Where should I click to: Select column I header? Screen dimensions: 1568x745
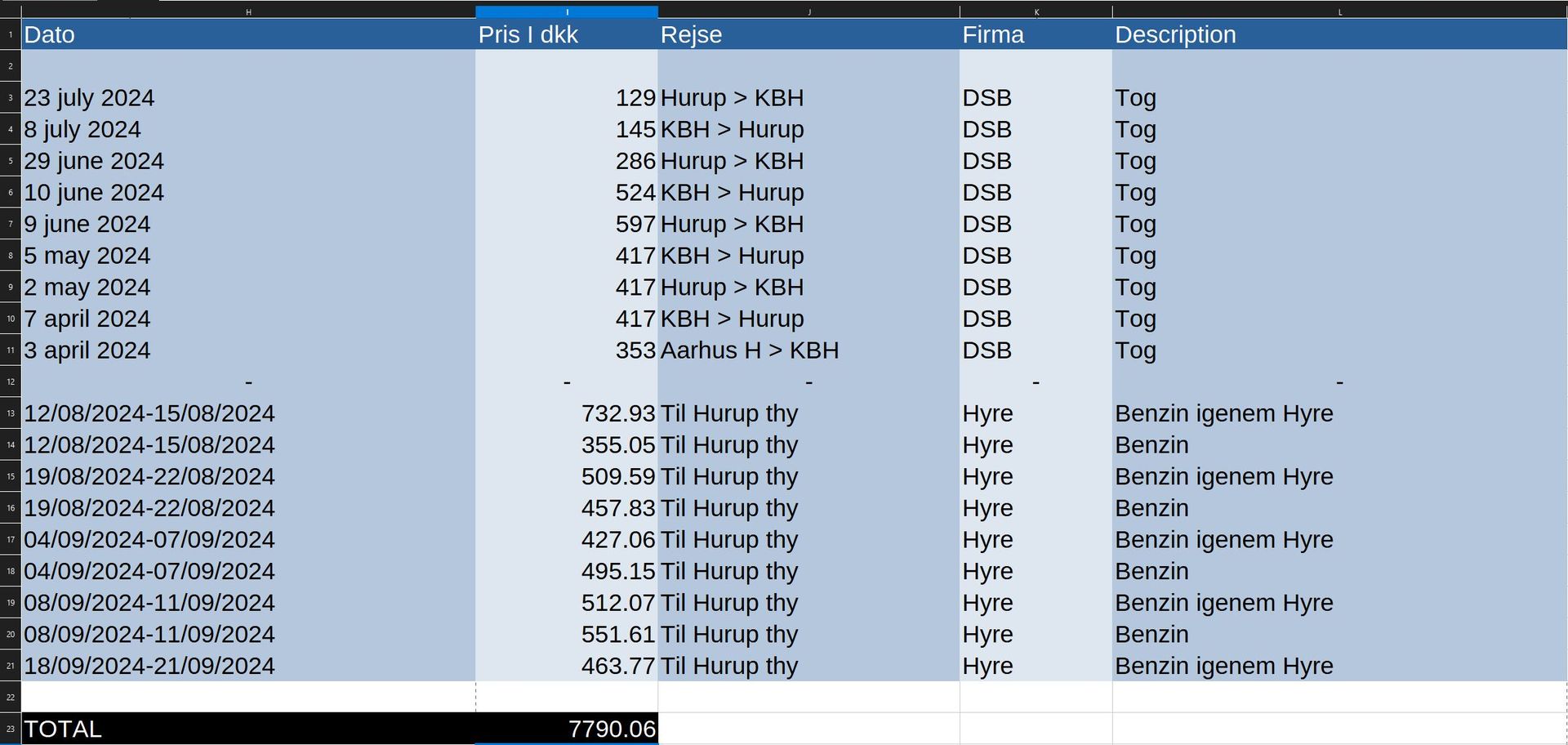(x=567, y=11)
